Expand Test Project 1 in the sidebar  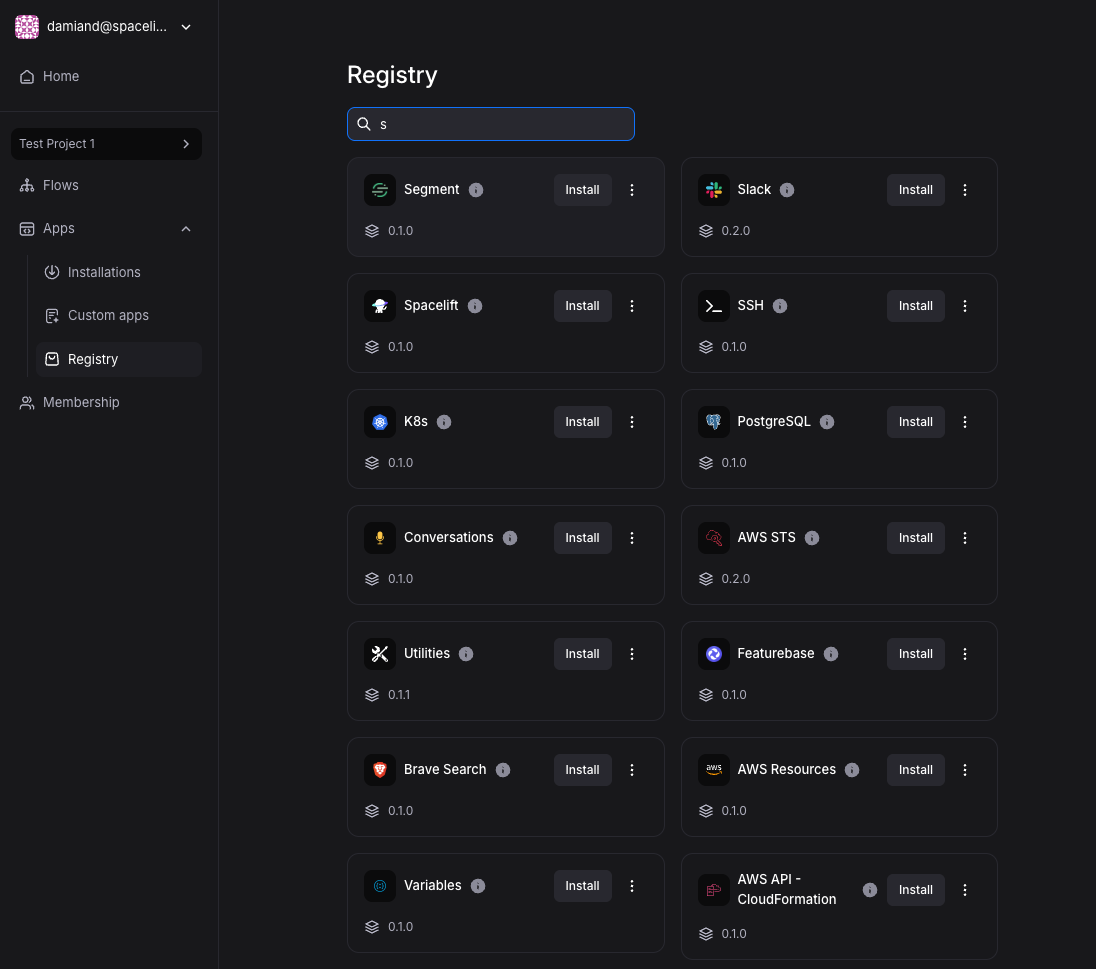[x=186, y=143]
